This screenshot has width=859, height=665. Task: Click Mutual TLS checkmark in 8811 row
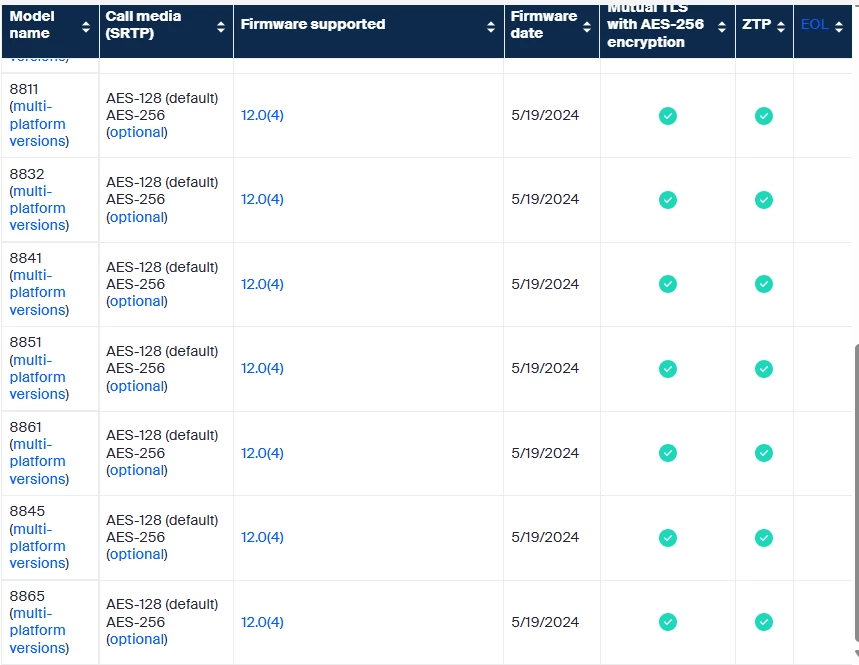pos(668,116)
